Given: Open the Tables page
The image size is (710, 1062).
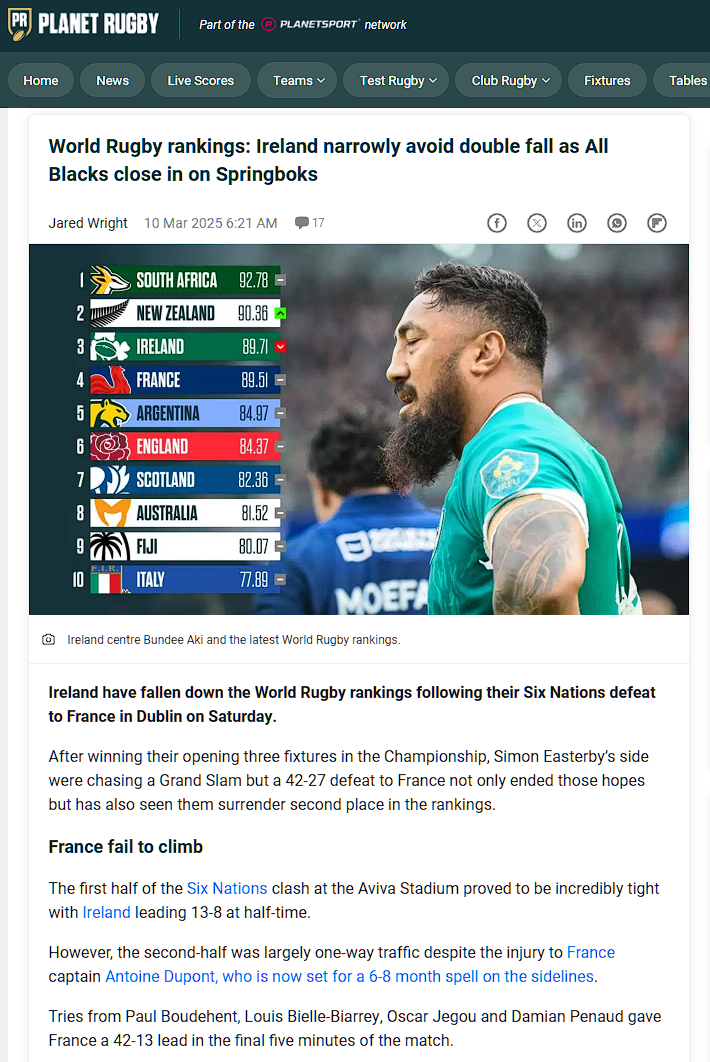Looking at the screenshot, I should pos(687,80).
